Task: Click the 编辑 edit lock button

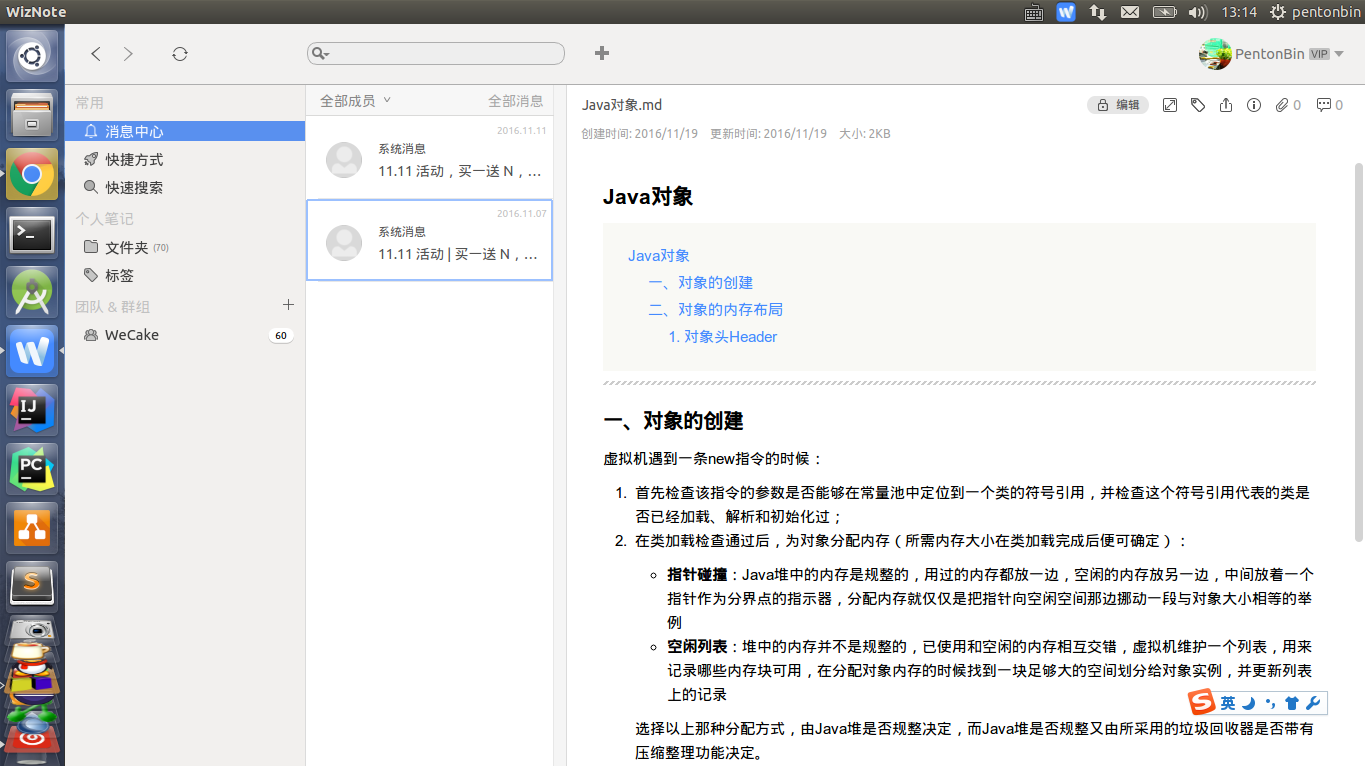Action: [x=1118, y=105]
